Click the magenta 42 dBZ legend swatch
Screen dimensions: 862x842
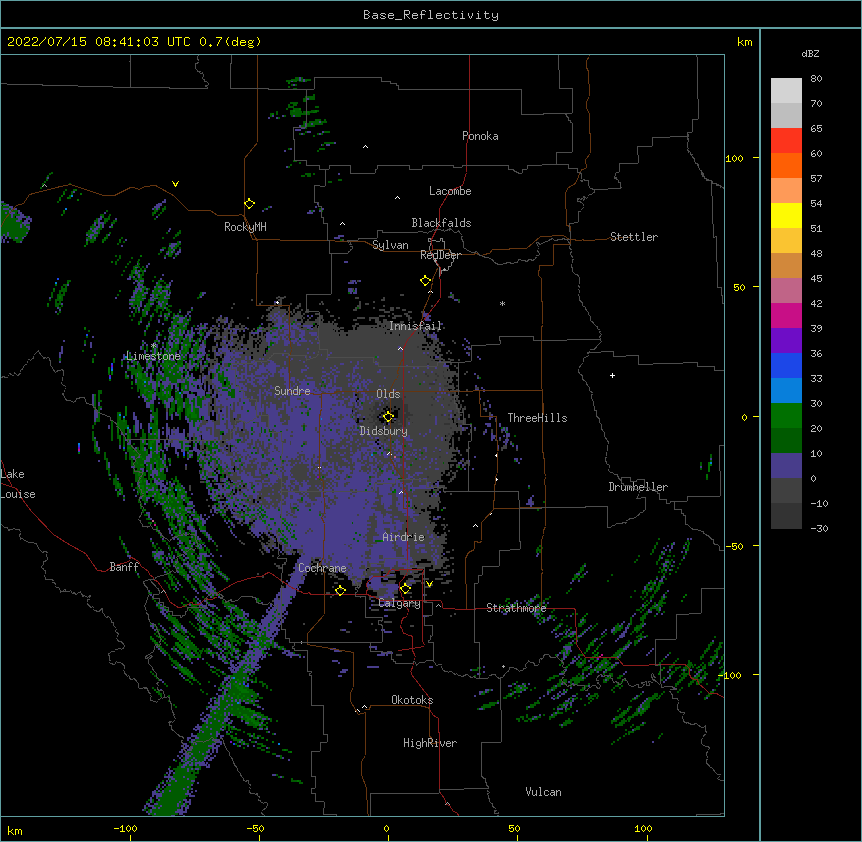tap(786, 315)
